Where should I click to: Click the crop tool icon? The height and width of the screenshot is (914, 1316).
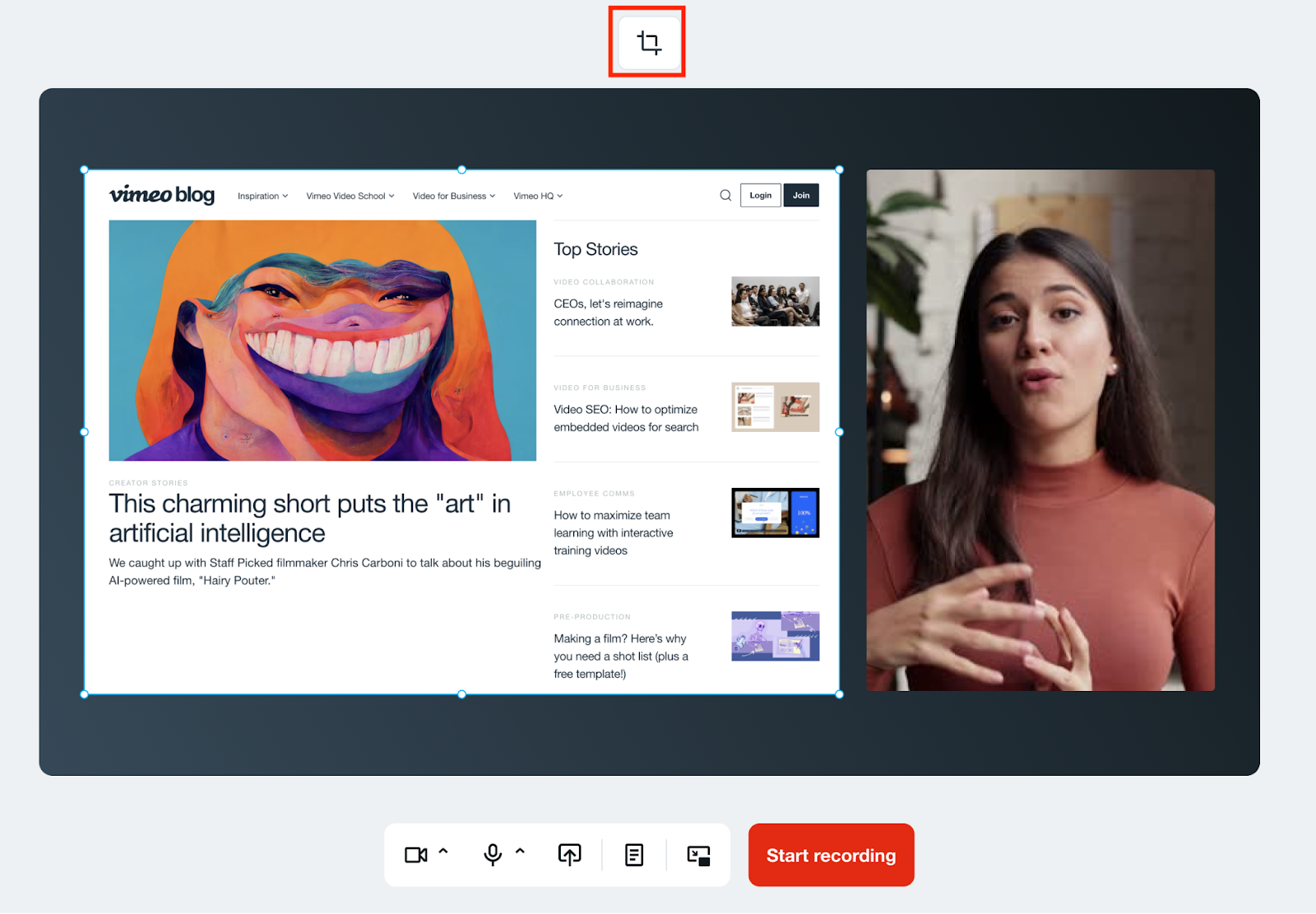click(649, 42)
